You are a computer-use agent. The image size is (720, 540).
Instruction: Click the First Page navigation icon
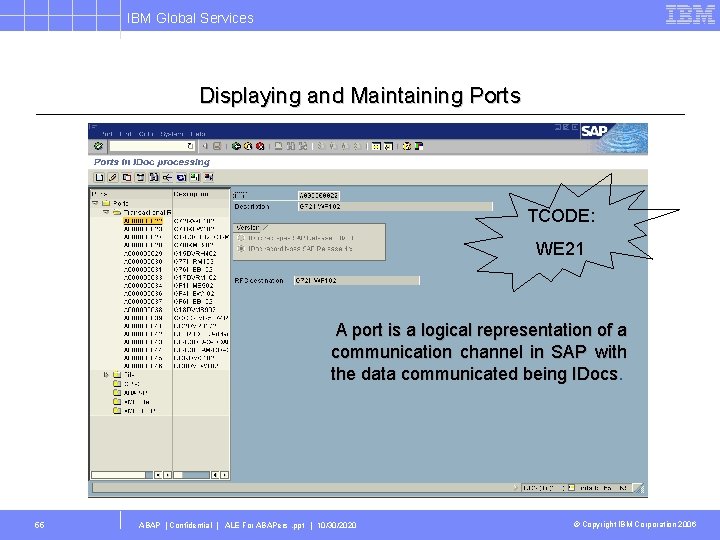(321, 146)
